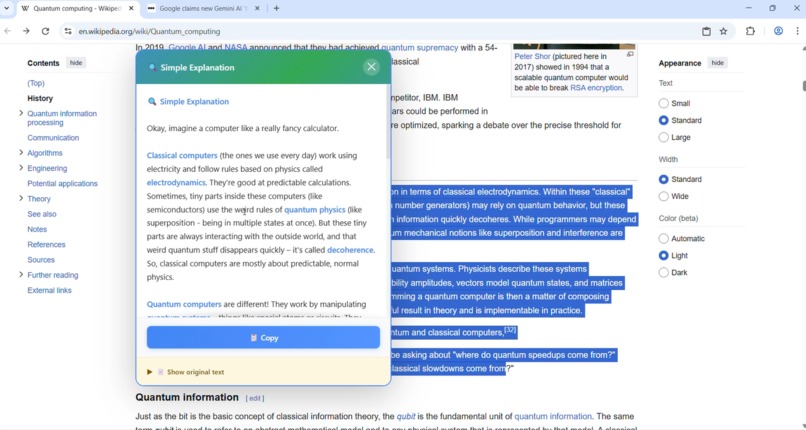Open Chrome three-dot menu
The image size is (806, 430).
pos(797,31)
